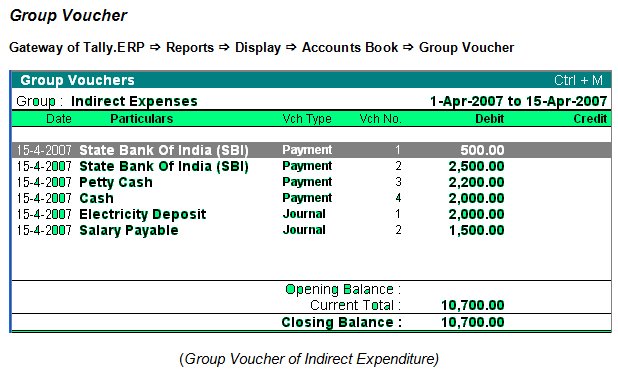Select the Payment voucher 1 row for 500.00
Screen dimensions: 618x373
click(x=311, y=150)
